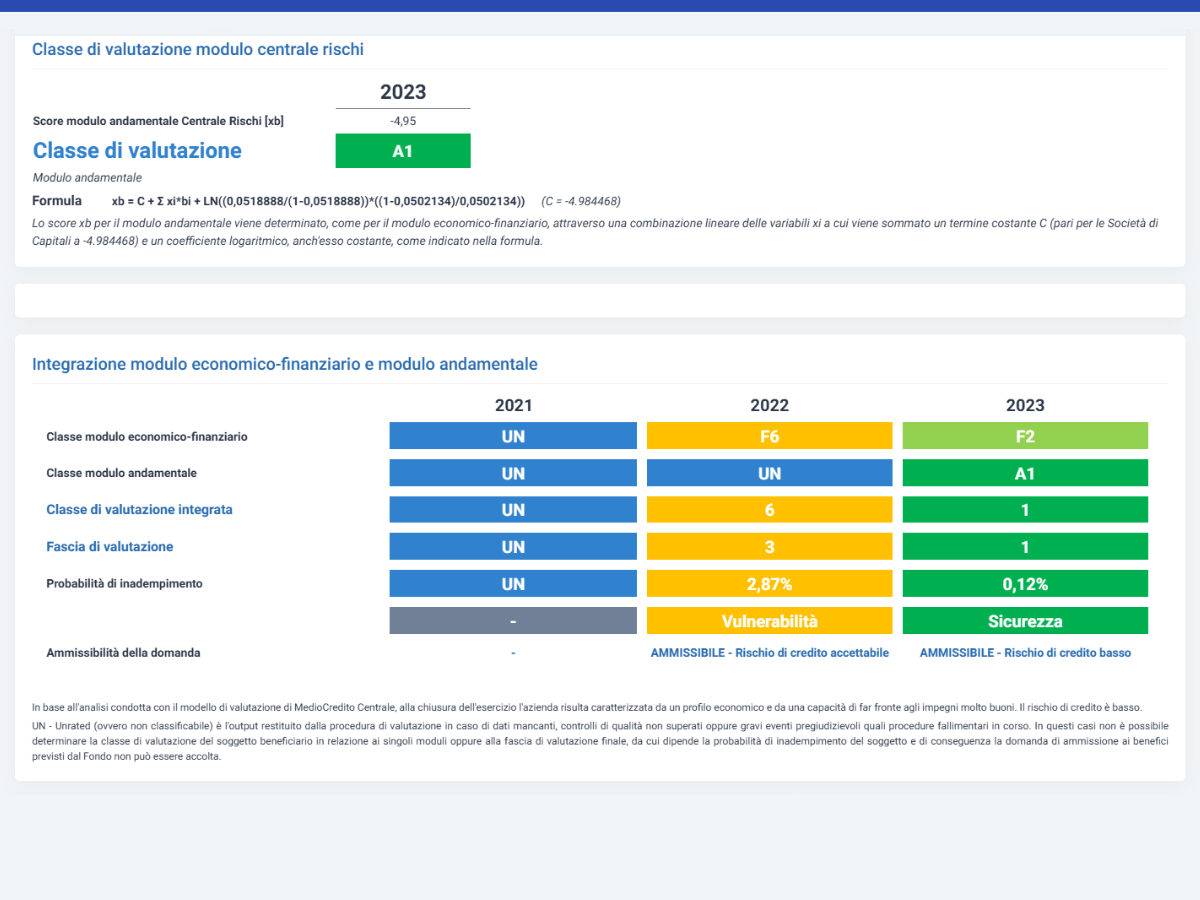Click the grey dash cell under the 2021 column

[513, 621]
